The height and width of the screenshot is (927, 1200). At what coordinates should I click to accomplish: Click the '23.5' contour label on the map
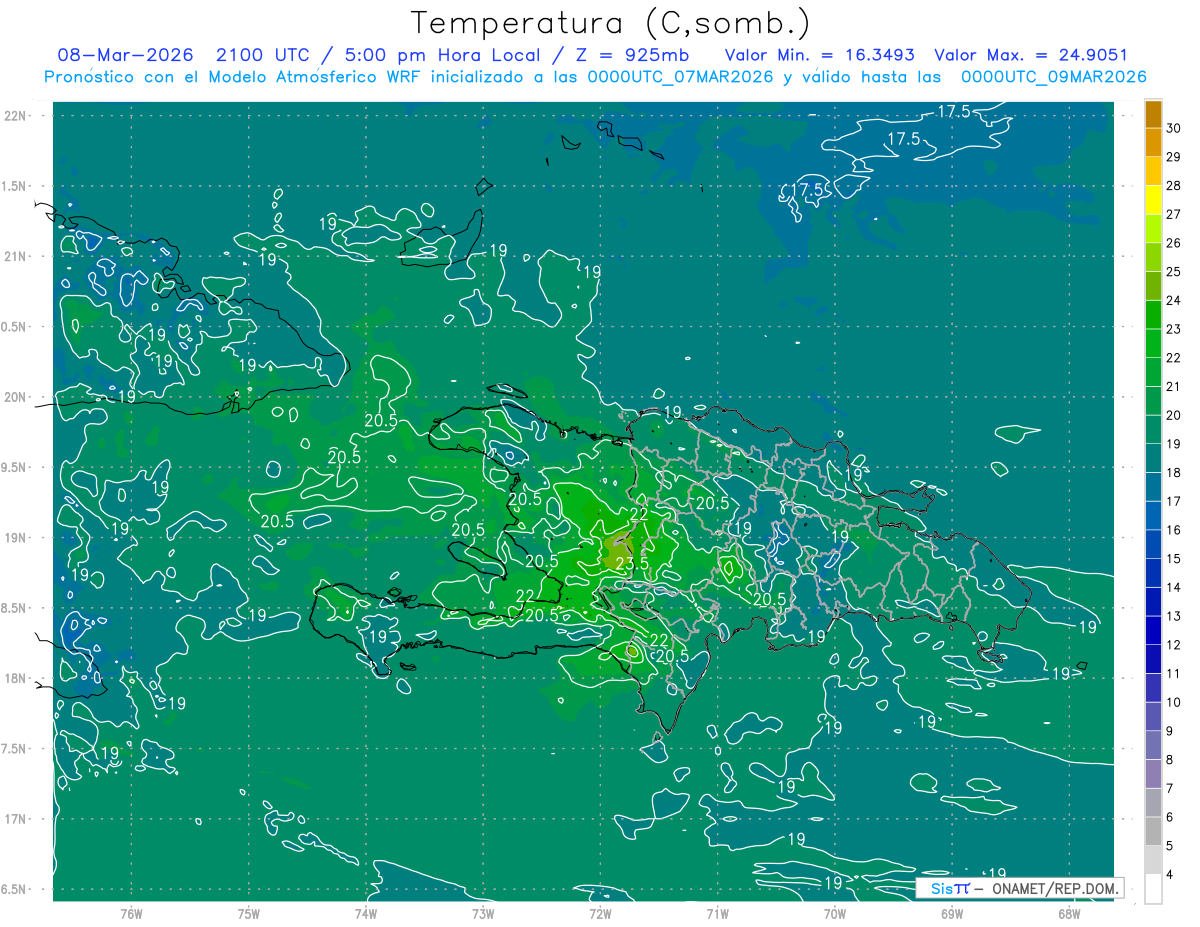pyautogui.click(x=632, y=564)
